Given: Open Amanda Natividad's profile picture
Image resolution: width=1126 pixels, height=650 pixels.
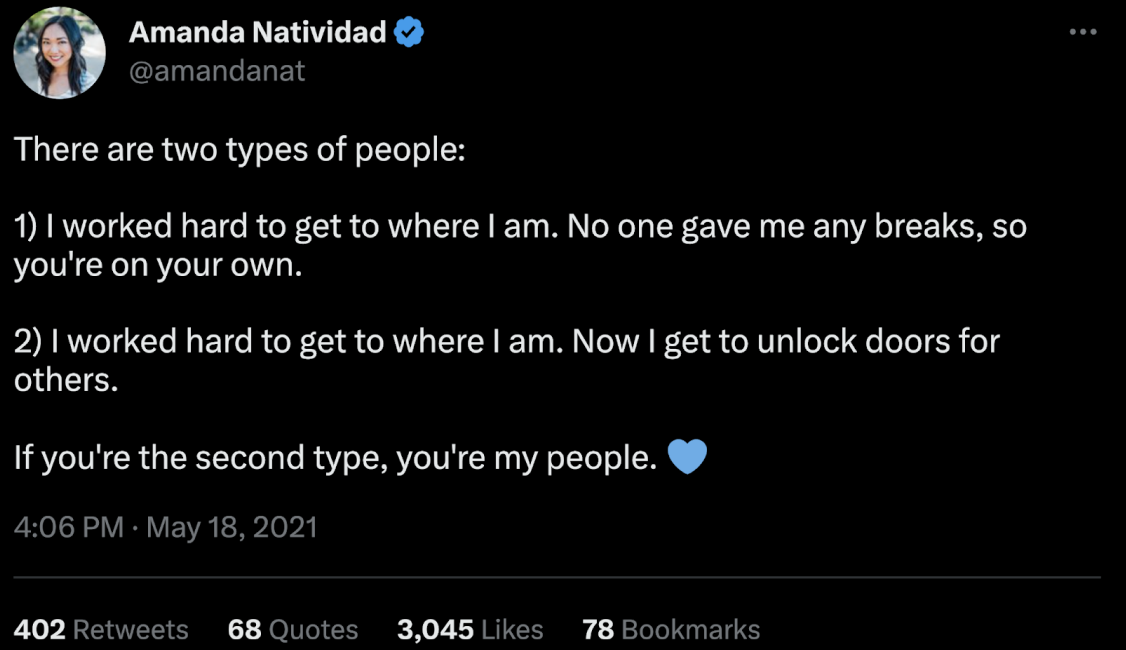Looking at the screenshot, I should coord(59,53).
